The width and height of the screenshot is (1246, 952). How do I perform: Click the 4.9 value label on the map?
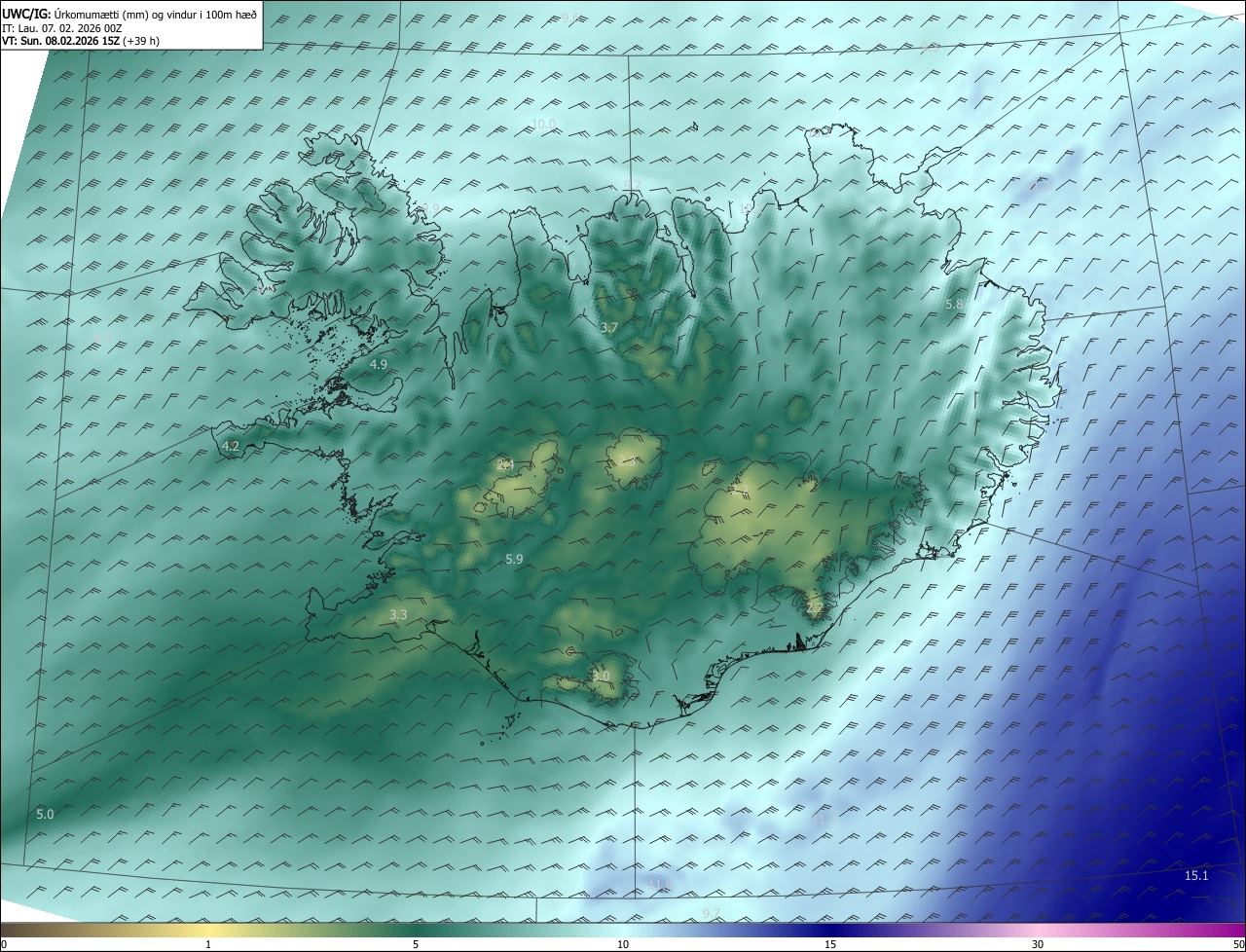click(x=379, y=364)
